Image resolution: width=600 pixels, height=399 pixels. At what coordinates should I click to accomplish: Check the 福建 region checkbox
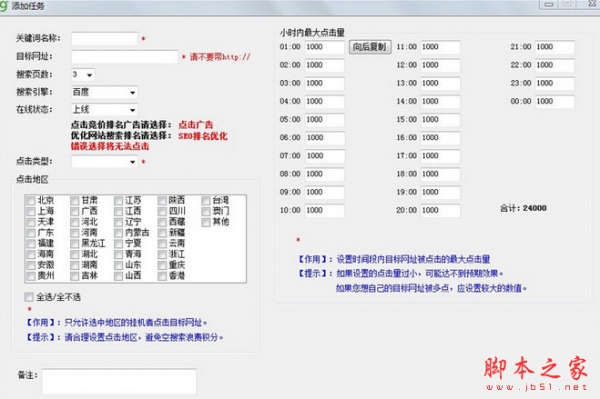(x=31, y=243)
